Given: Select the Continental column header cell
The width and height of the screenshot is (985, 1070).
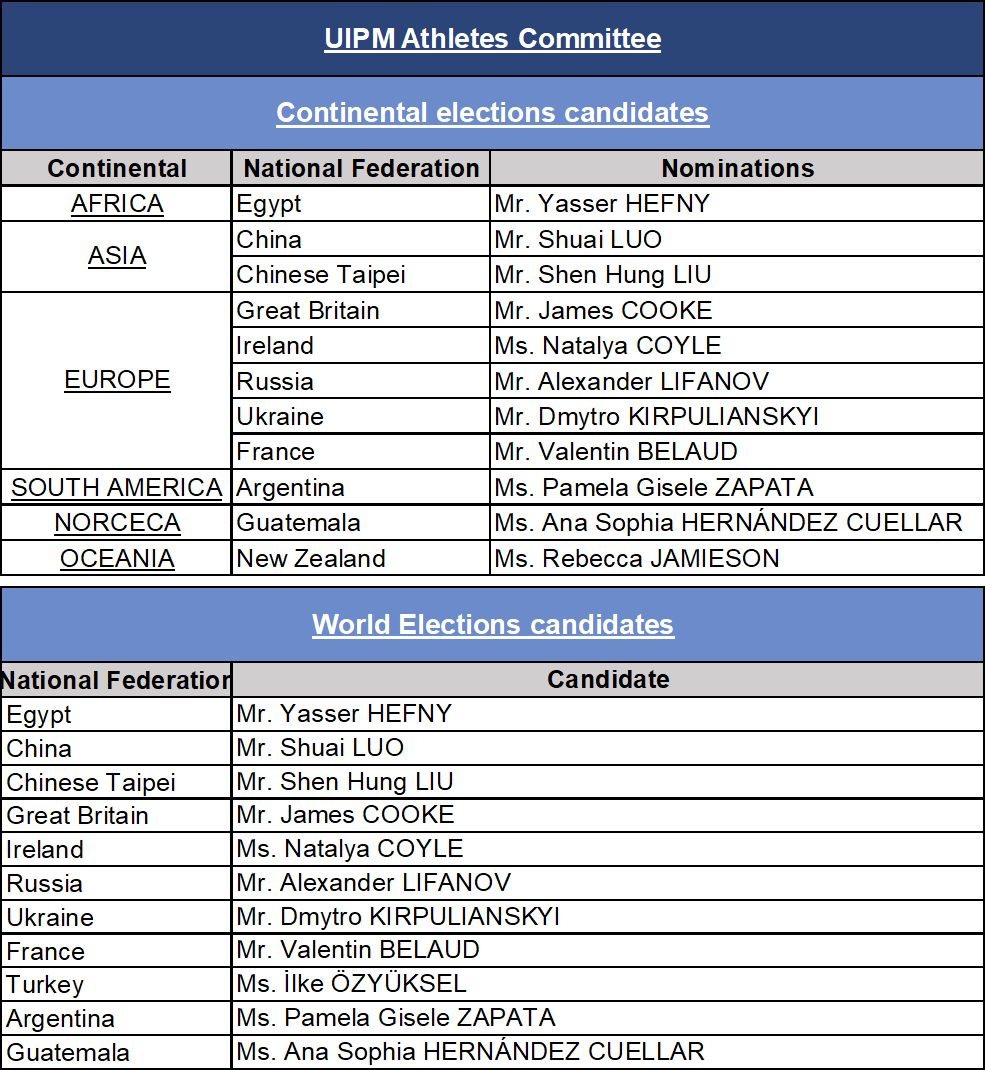Looking at the screenshot, I should pos(117,168).
